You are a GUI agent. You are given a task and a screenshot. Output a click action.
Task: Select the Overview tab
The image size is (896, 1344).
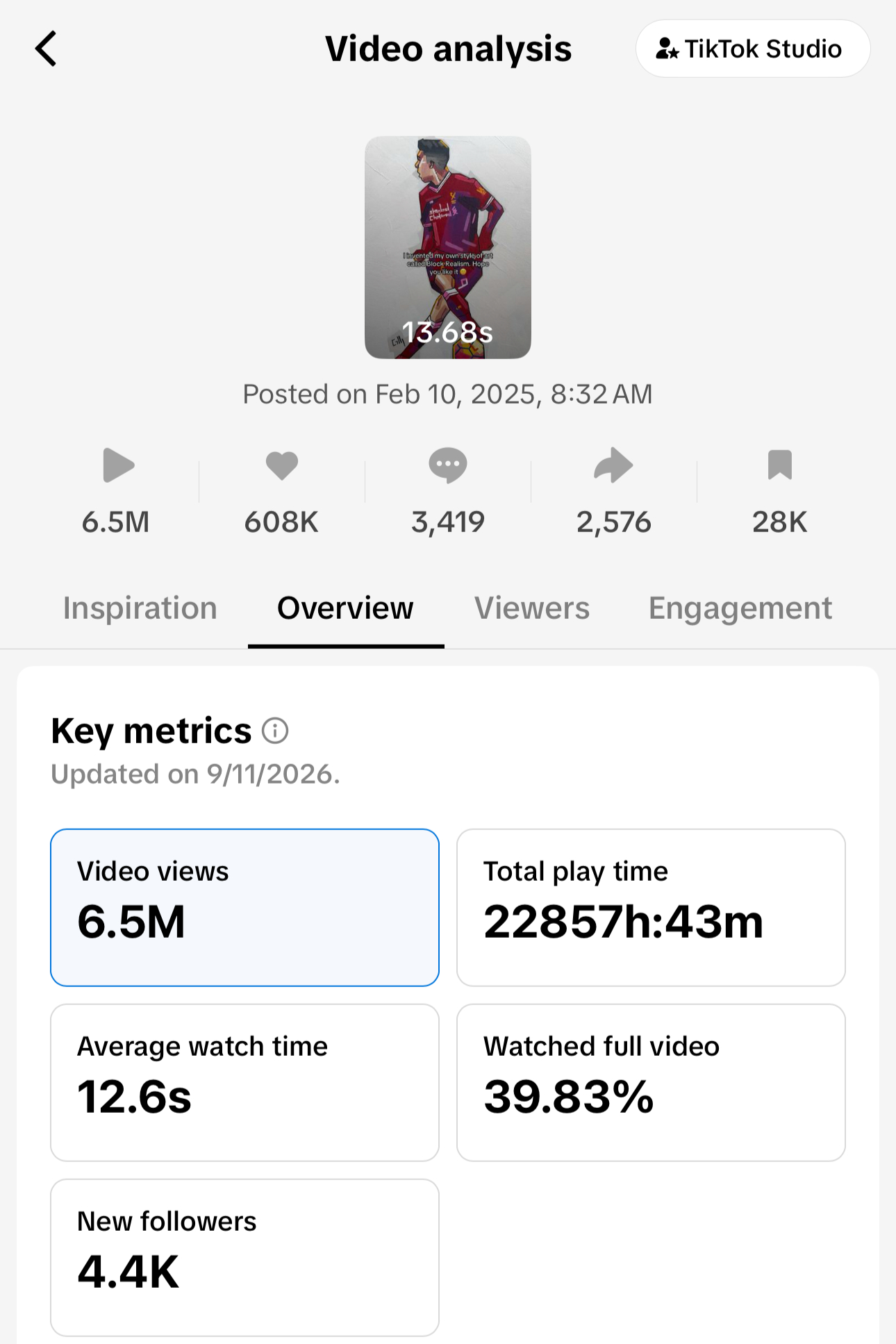[345, 608]
